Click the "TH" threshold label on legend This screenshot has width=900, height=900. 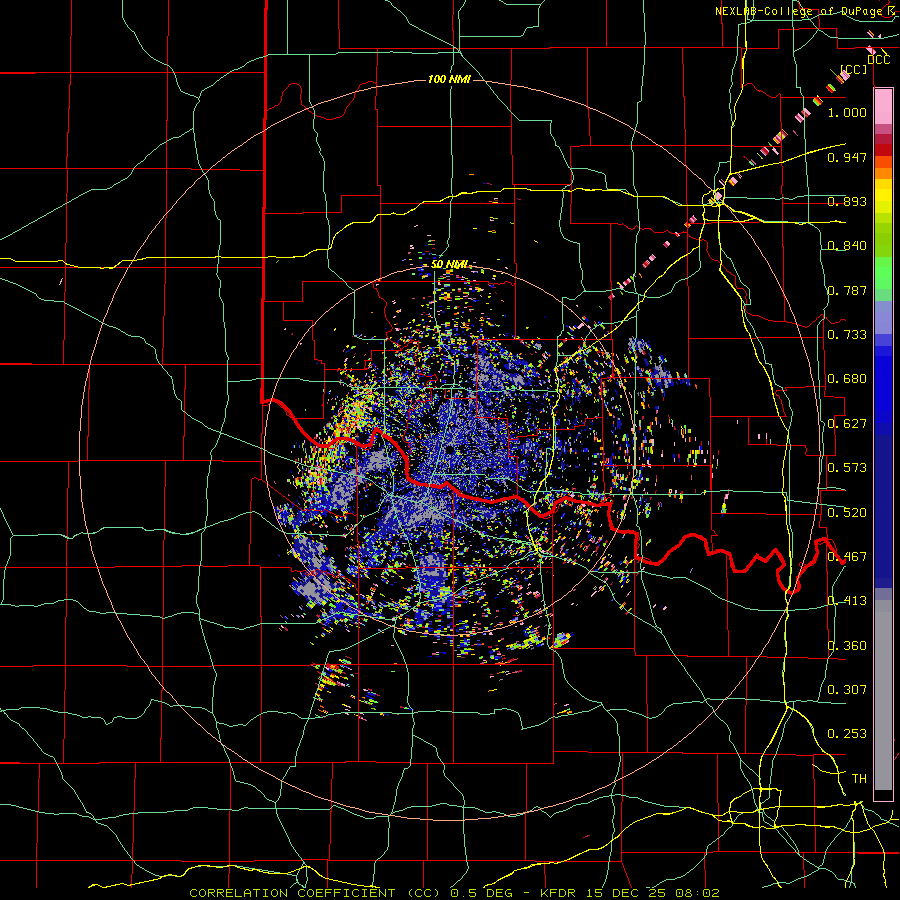click(x=859, y=779)
